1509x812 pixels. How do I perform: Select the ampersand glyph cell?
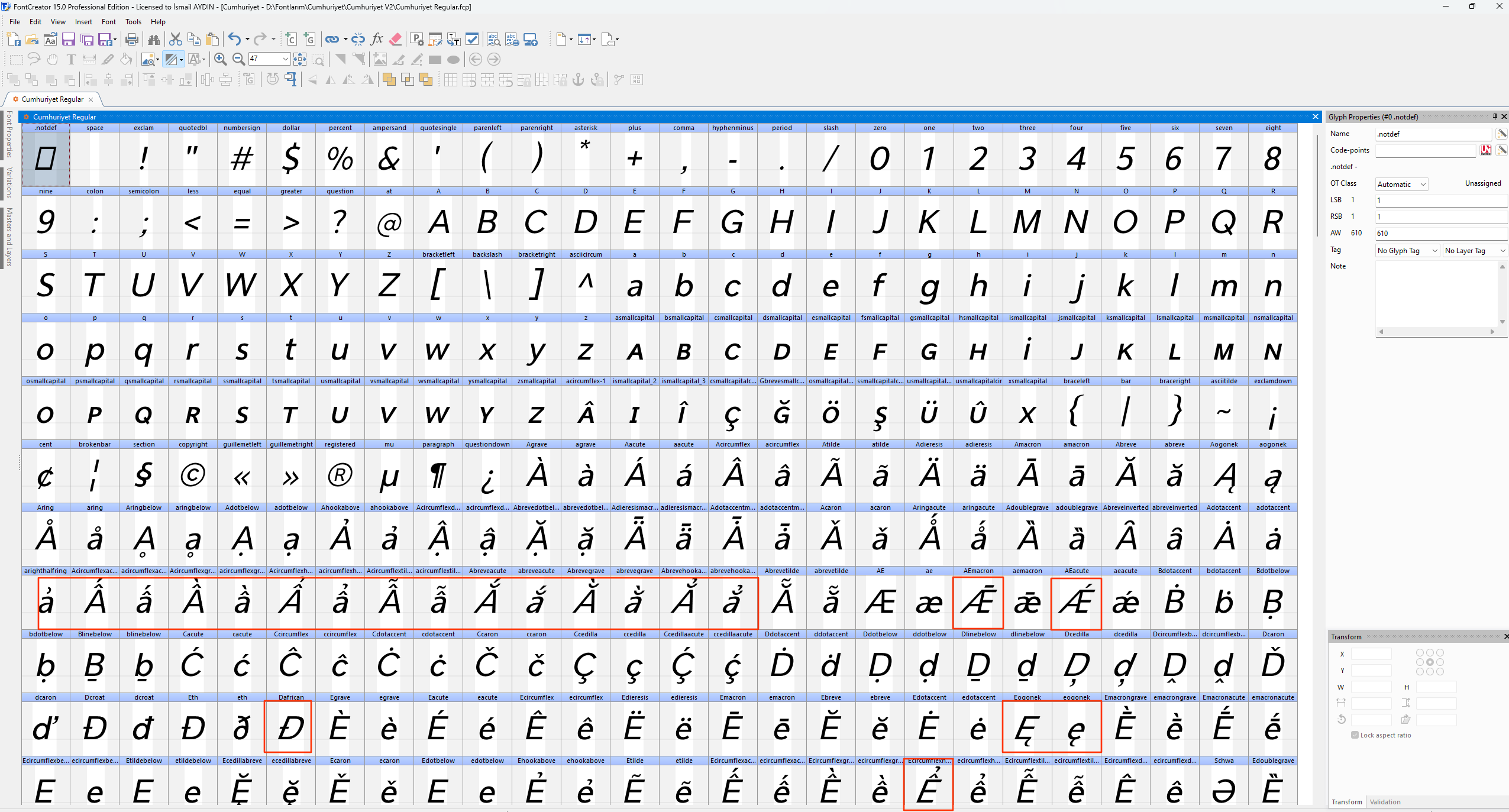[x=389, y=154]
